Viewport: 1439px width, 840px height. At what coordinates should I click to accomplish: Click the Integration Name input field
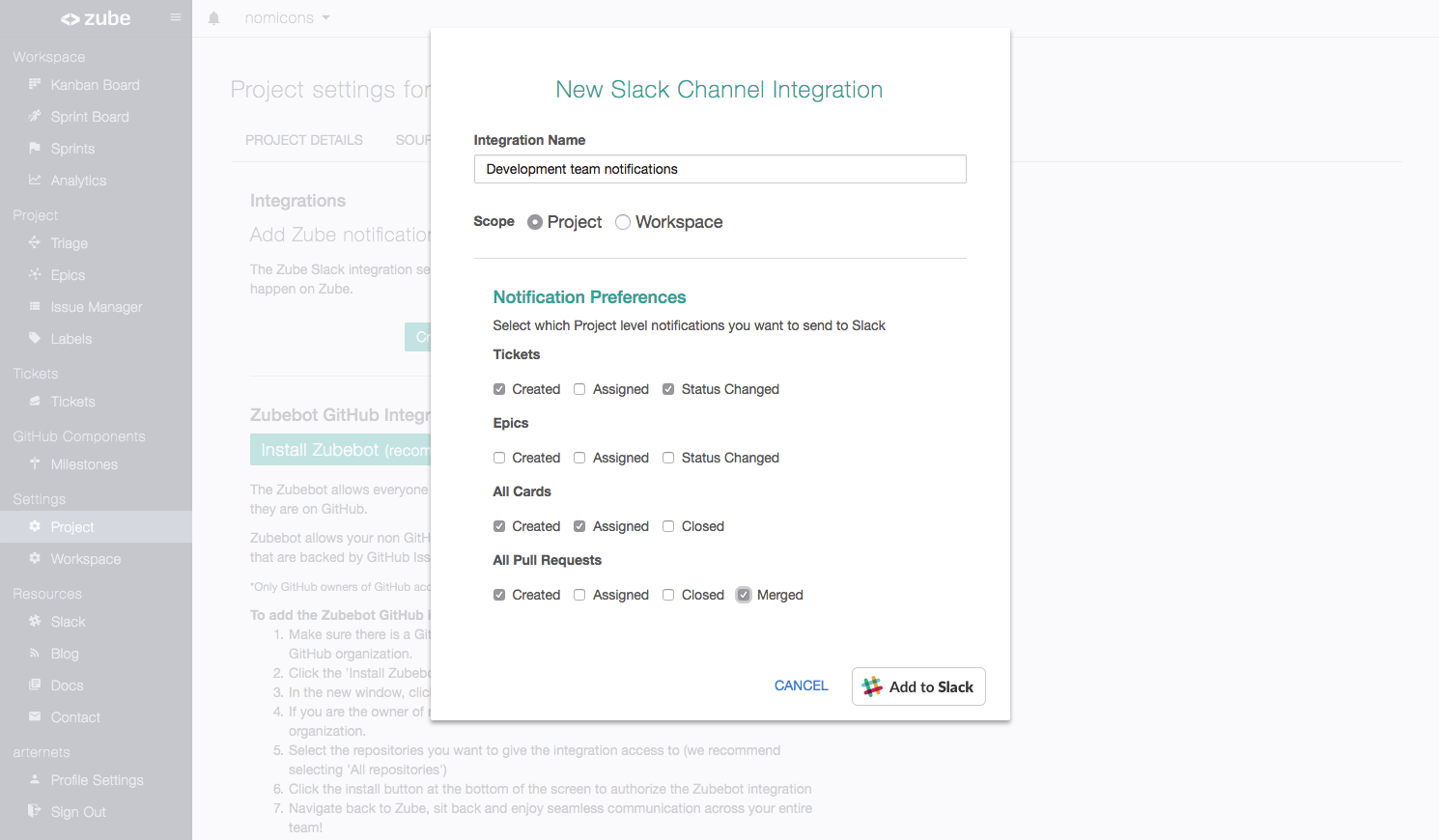[x=719, y=169]
